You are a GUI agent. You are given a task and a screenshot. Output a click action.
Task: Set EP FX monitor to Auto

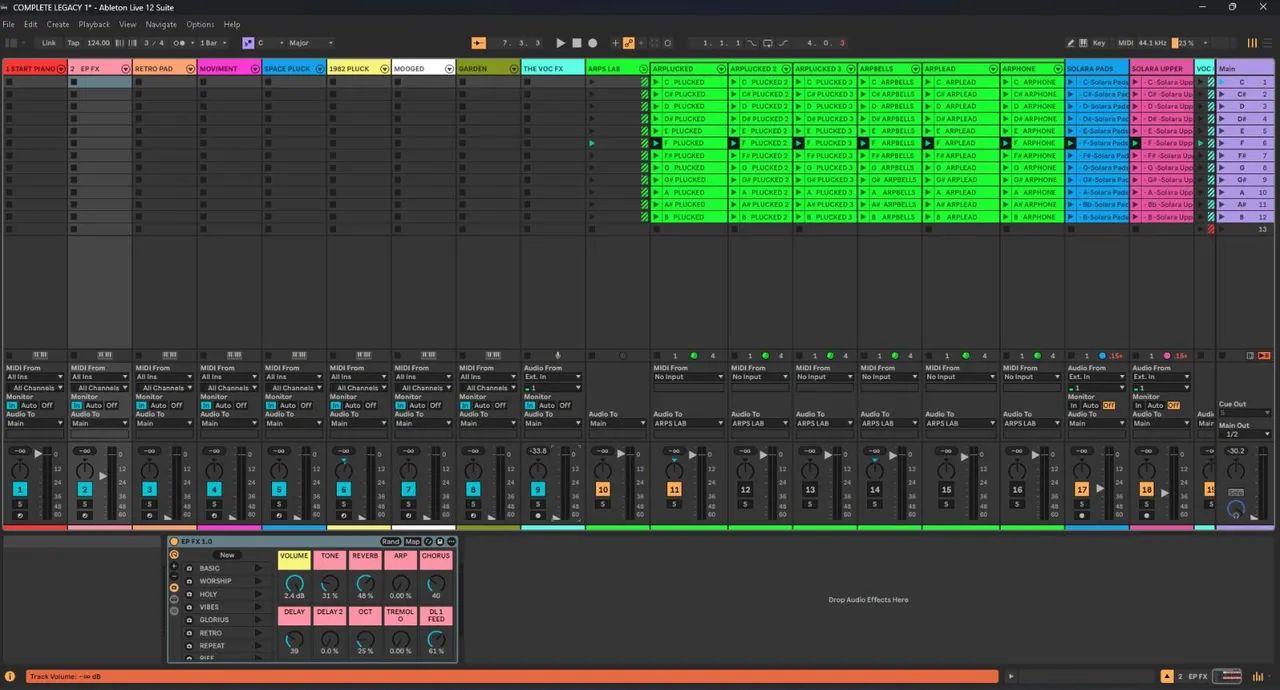tap(94, 405)
